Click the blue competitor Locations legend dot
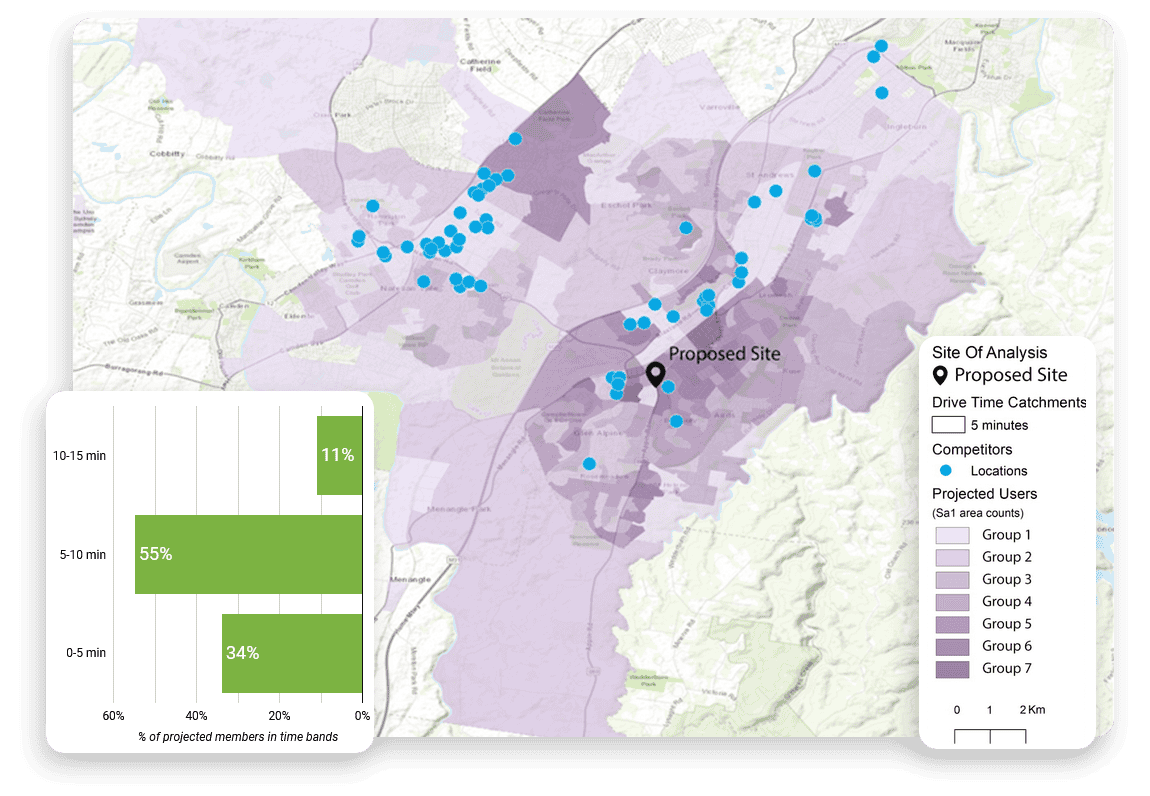 pyautogui.click(x=945, y=470)
